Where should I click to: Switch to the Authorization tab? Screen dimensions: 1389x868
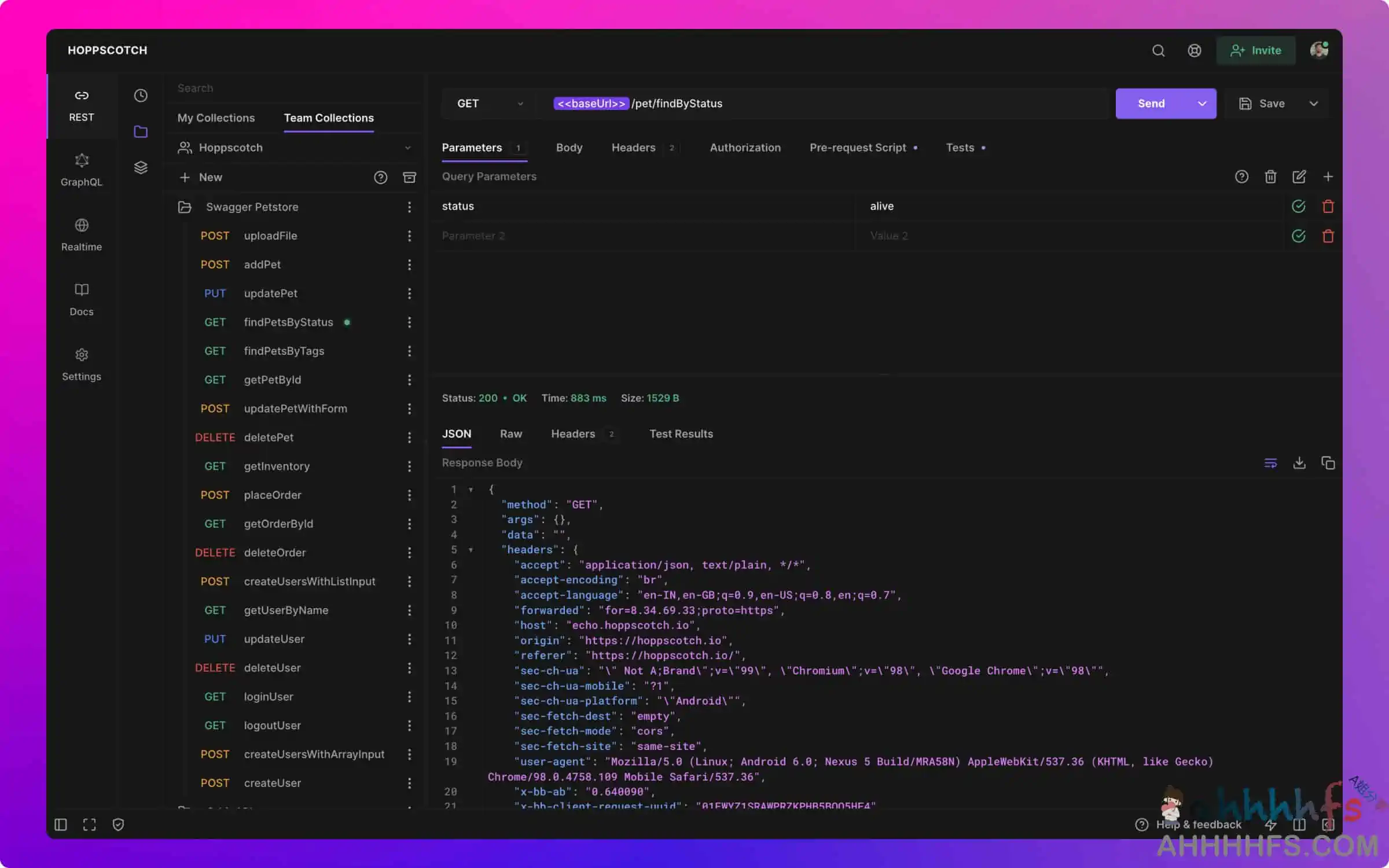(745, 148)
